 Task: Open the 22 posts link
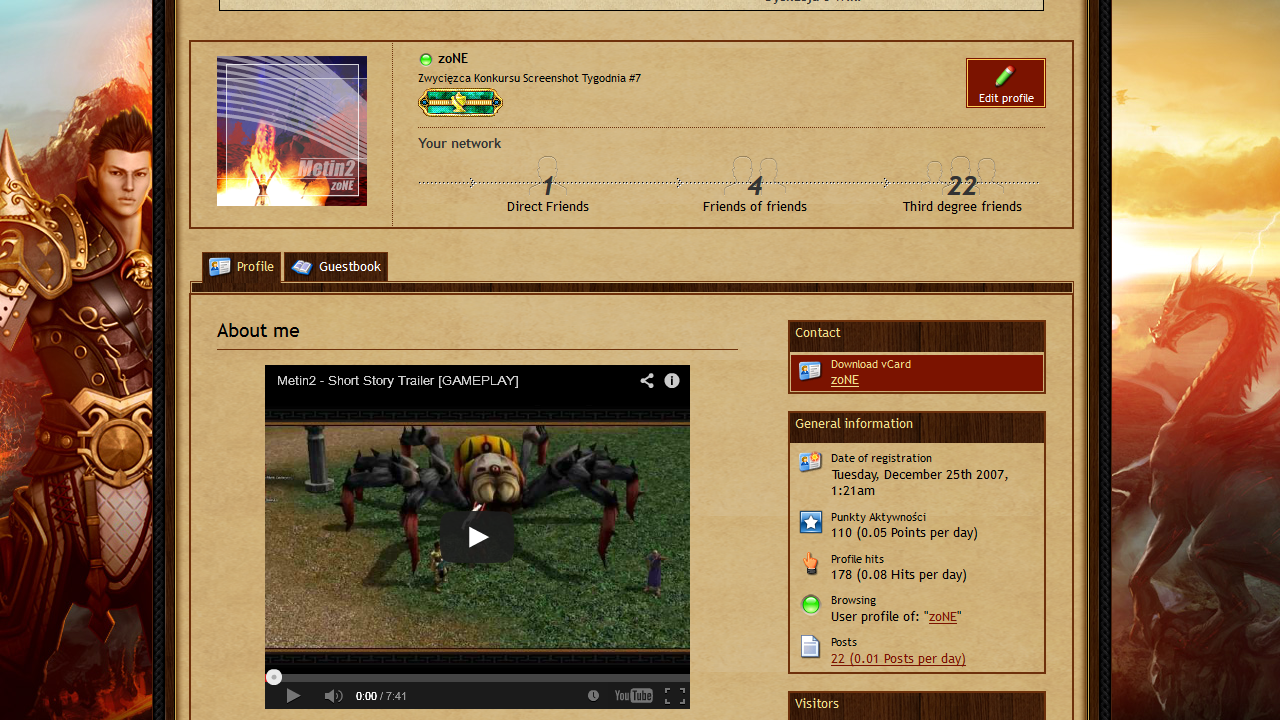point(898,659)
